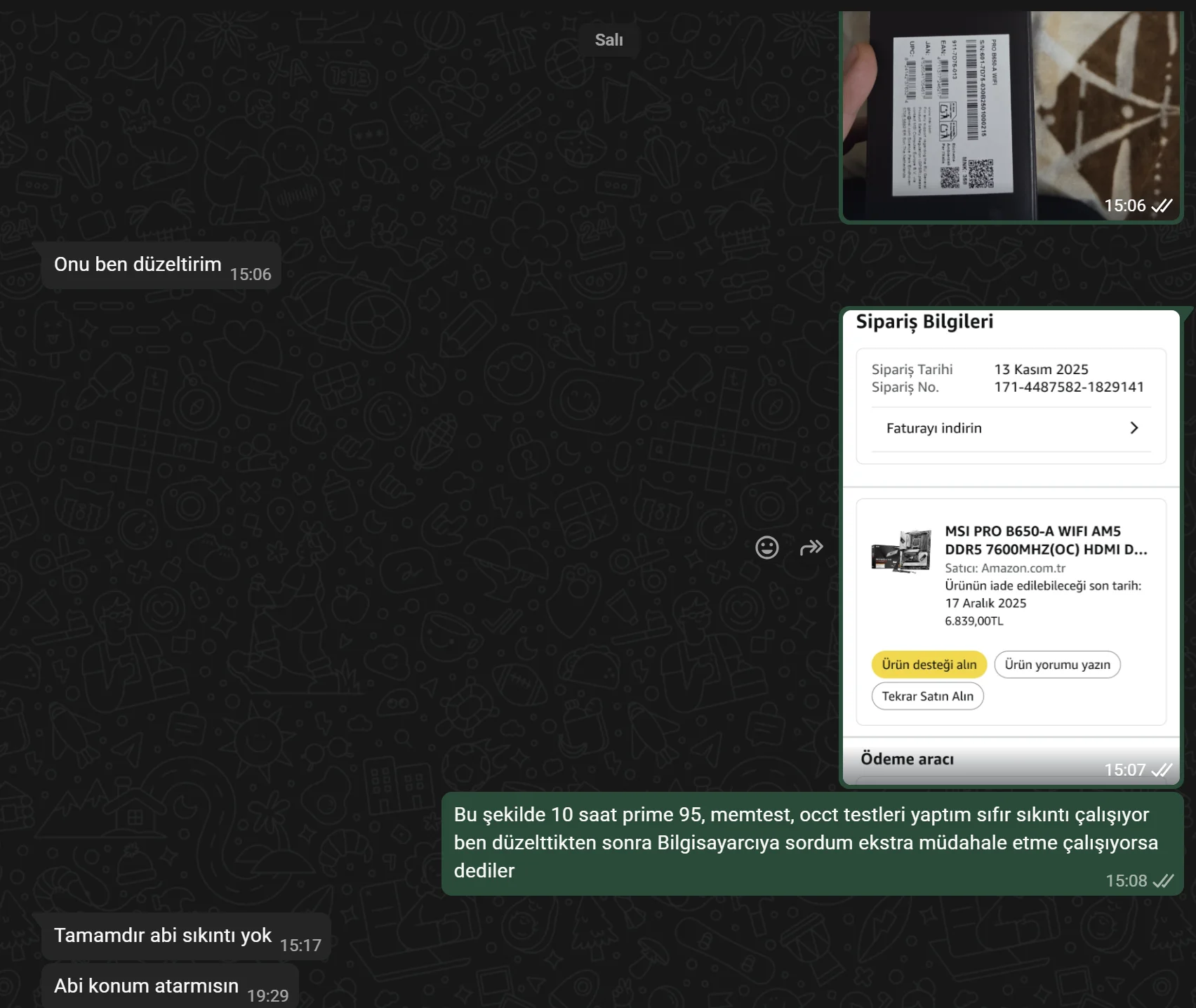Click the read-receipt ticks on the 15:08 message
Viewport: 1196px width, 1008px height.
click(x=1163, y=881)
